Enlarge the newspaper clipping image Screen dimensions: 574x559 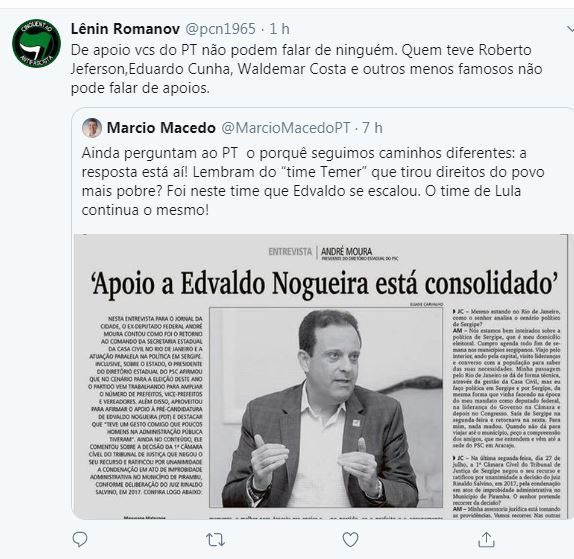tap(321, 377)
